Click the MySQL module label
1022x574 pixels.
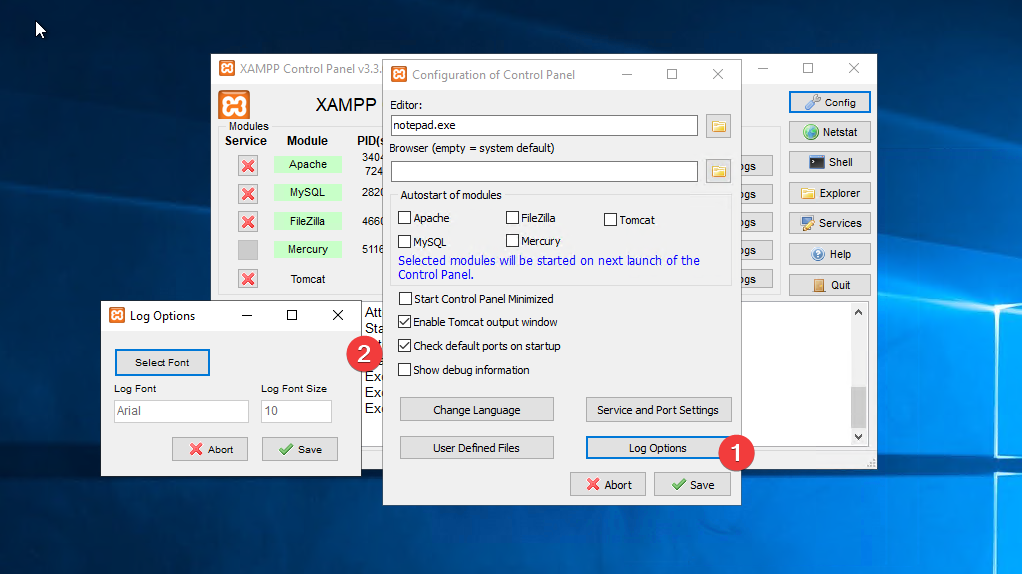coord(308,192)
